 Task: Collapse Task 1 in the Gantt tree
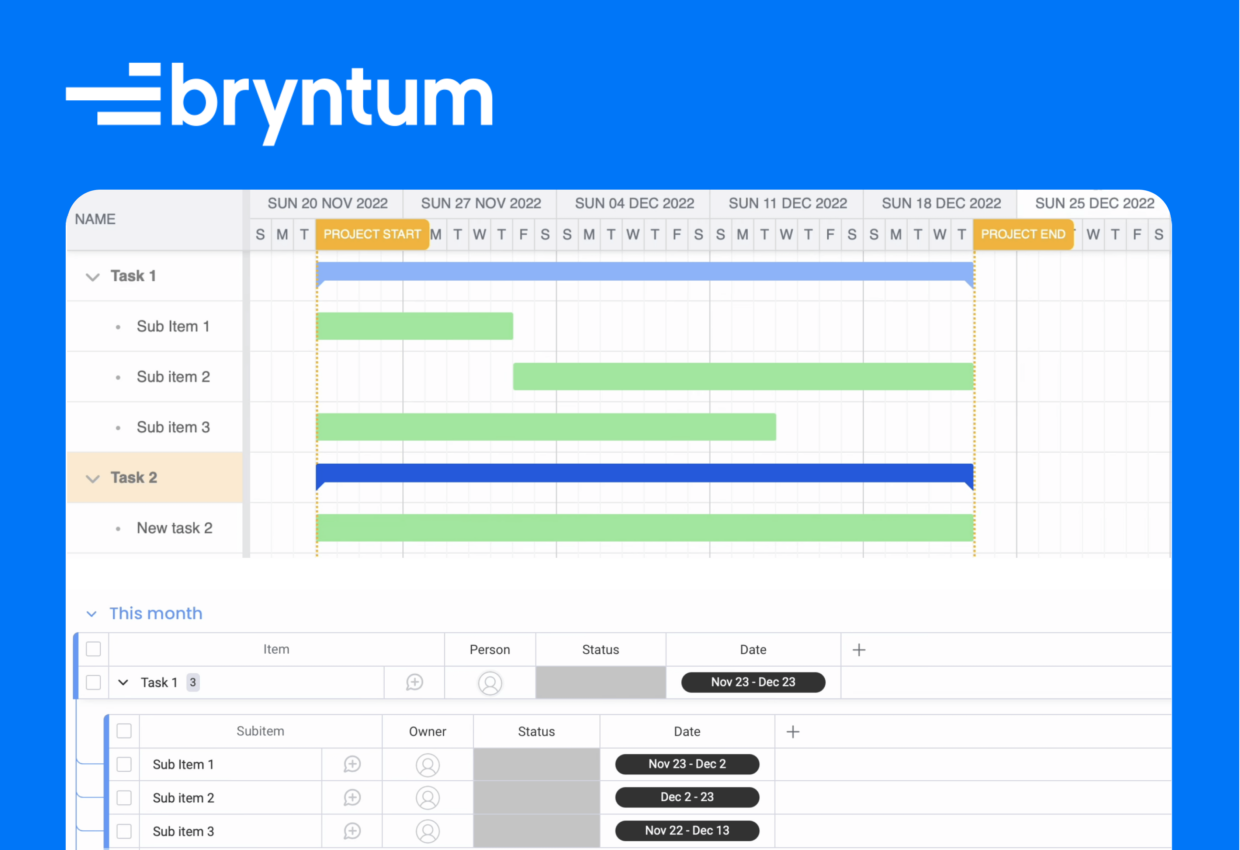click(x=93, y=277)
